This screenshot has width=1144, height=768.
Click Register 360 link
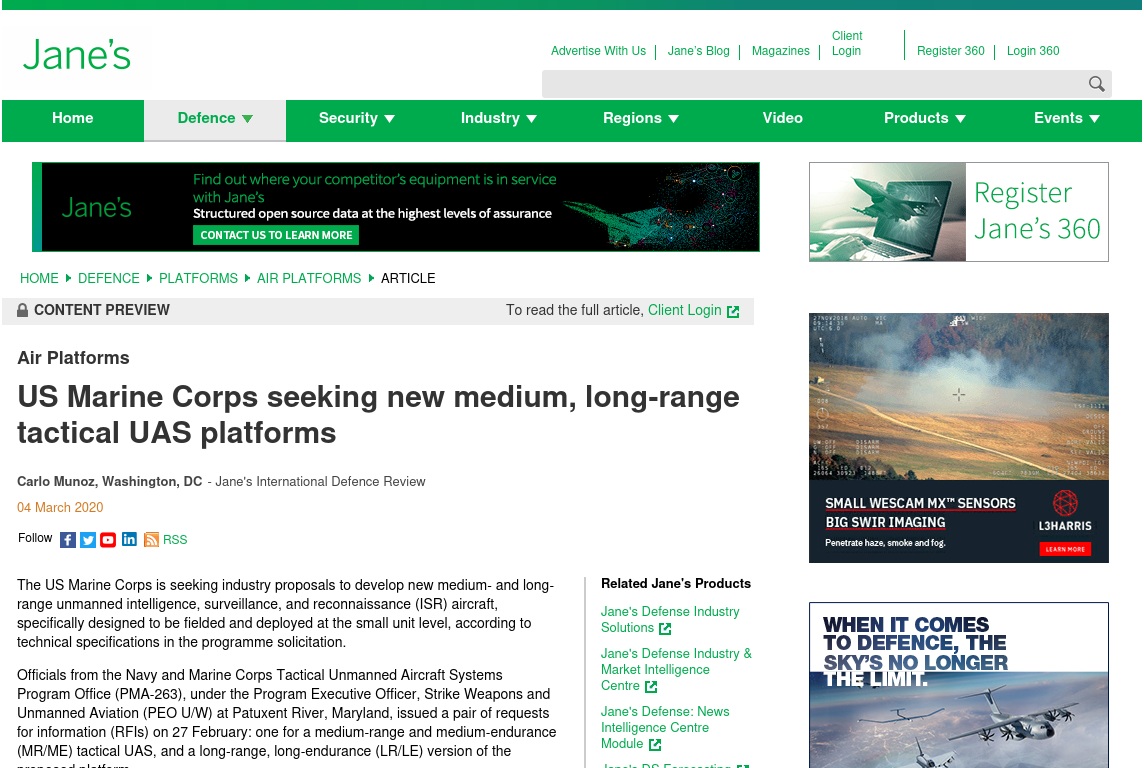[x=951, y=51]
